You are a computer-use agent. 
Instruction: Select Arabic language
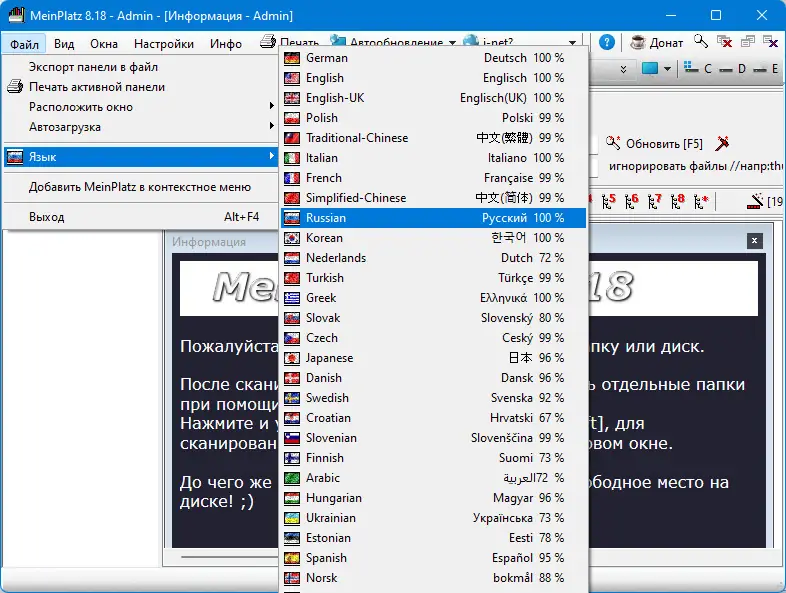tap(433, 478)
